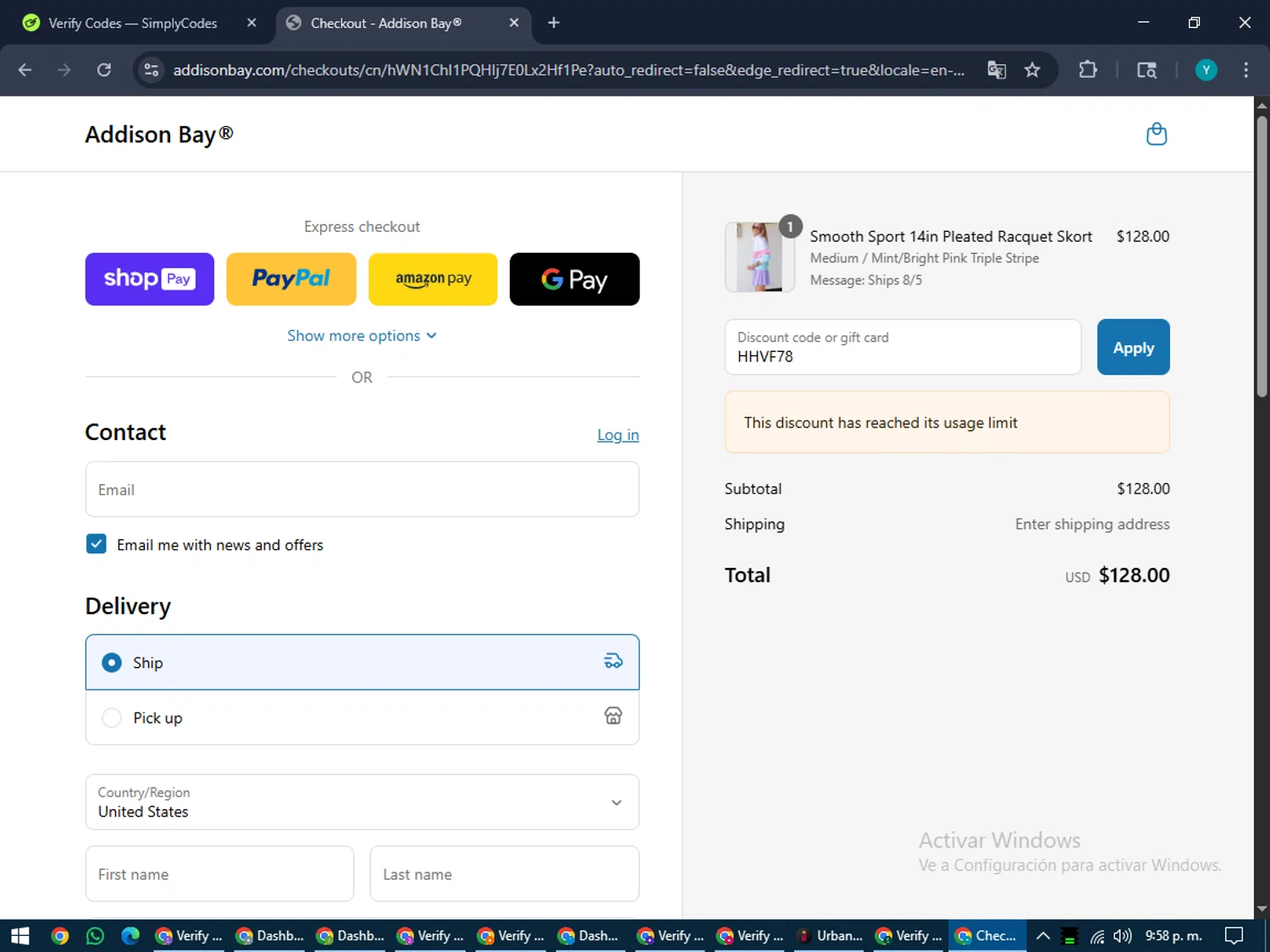Click the Shop Pay express checkout button

(150, 278)
